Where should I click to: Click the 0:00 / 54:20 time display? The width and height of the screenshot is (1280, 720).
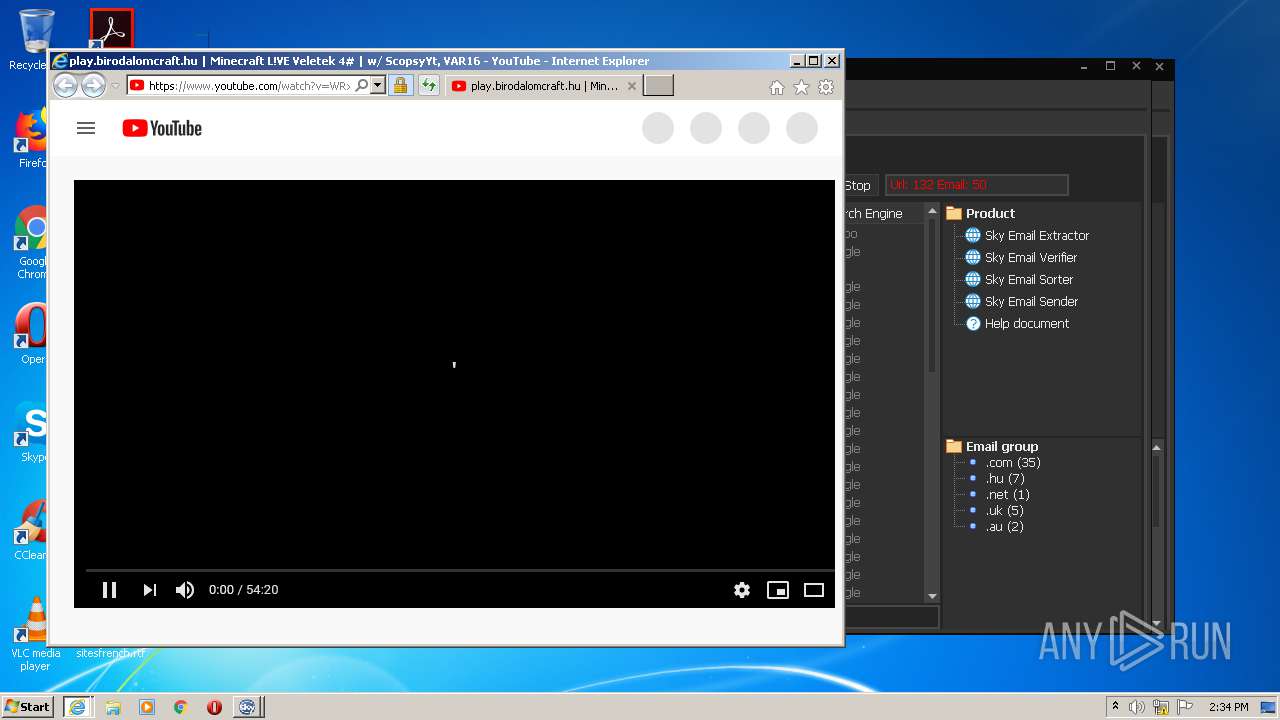coord(243,590)
